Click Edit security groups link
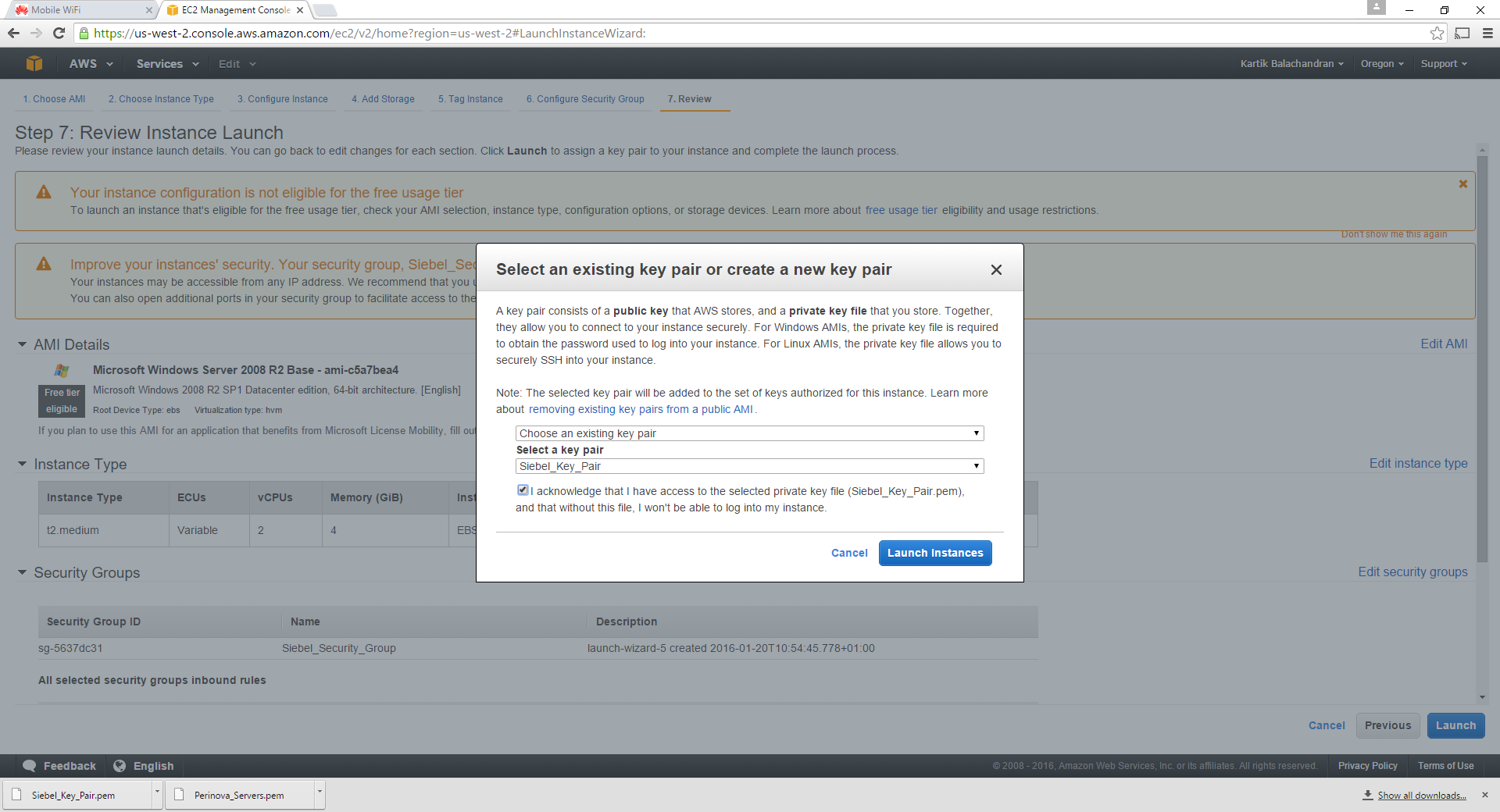 [1412, 572]
